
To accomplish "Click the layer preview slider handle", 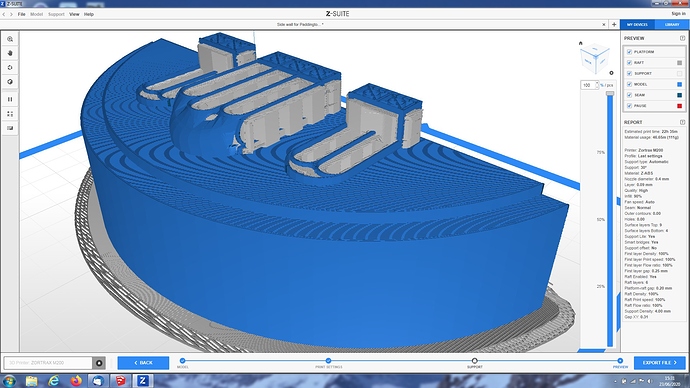I will click(610, 93).
